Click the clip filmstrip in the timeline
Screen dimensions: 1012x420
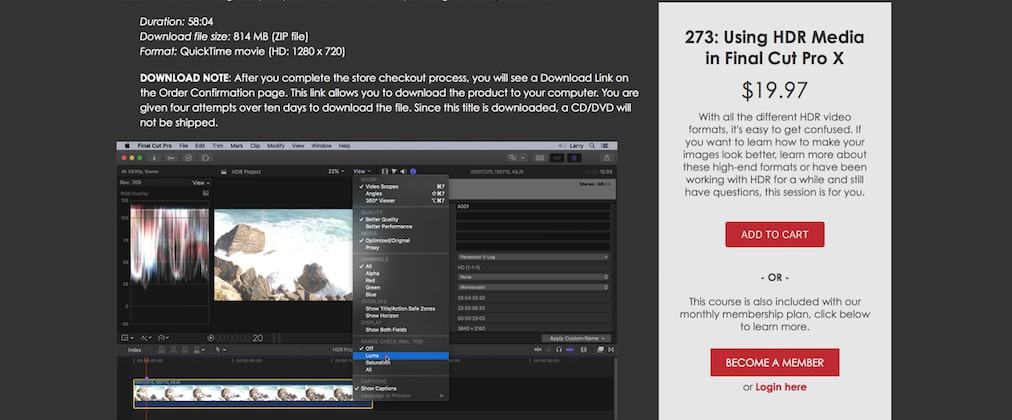coord(253,394)
